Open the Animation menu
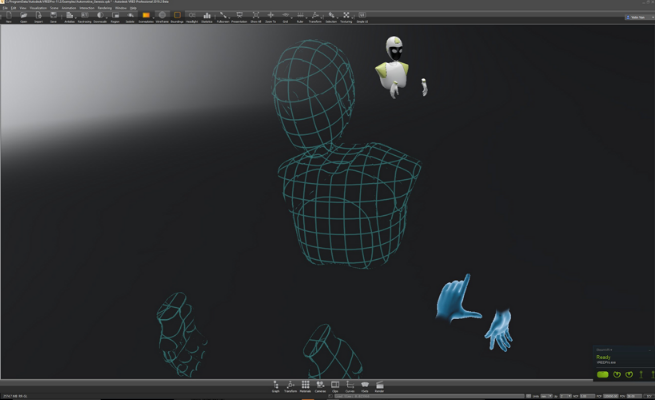 point(69,8)
